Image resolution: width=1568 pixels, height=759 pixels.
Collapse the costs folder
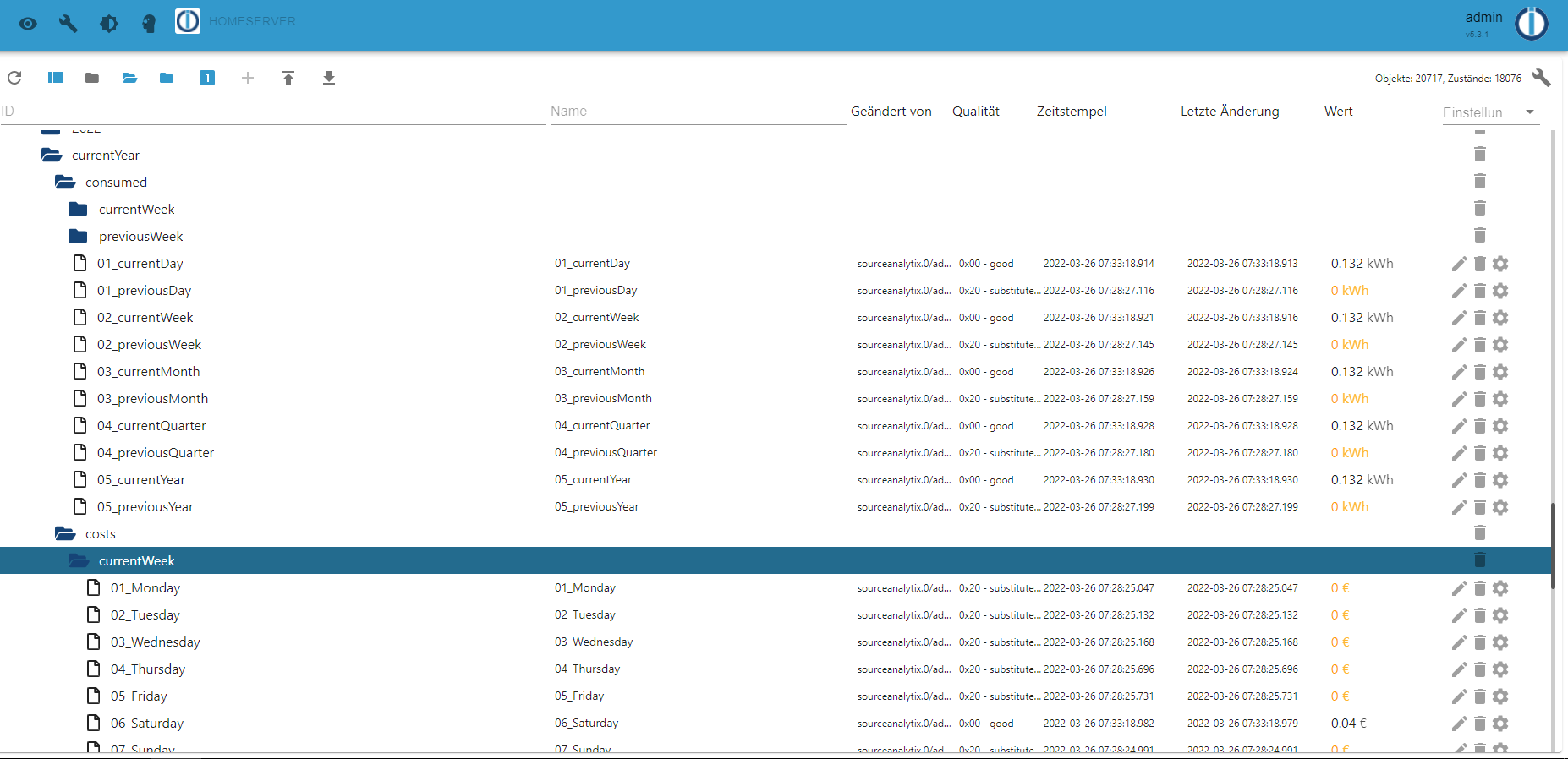click(65, 533)
